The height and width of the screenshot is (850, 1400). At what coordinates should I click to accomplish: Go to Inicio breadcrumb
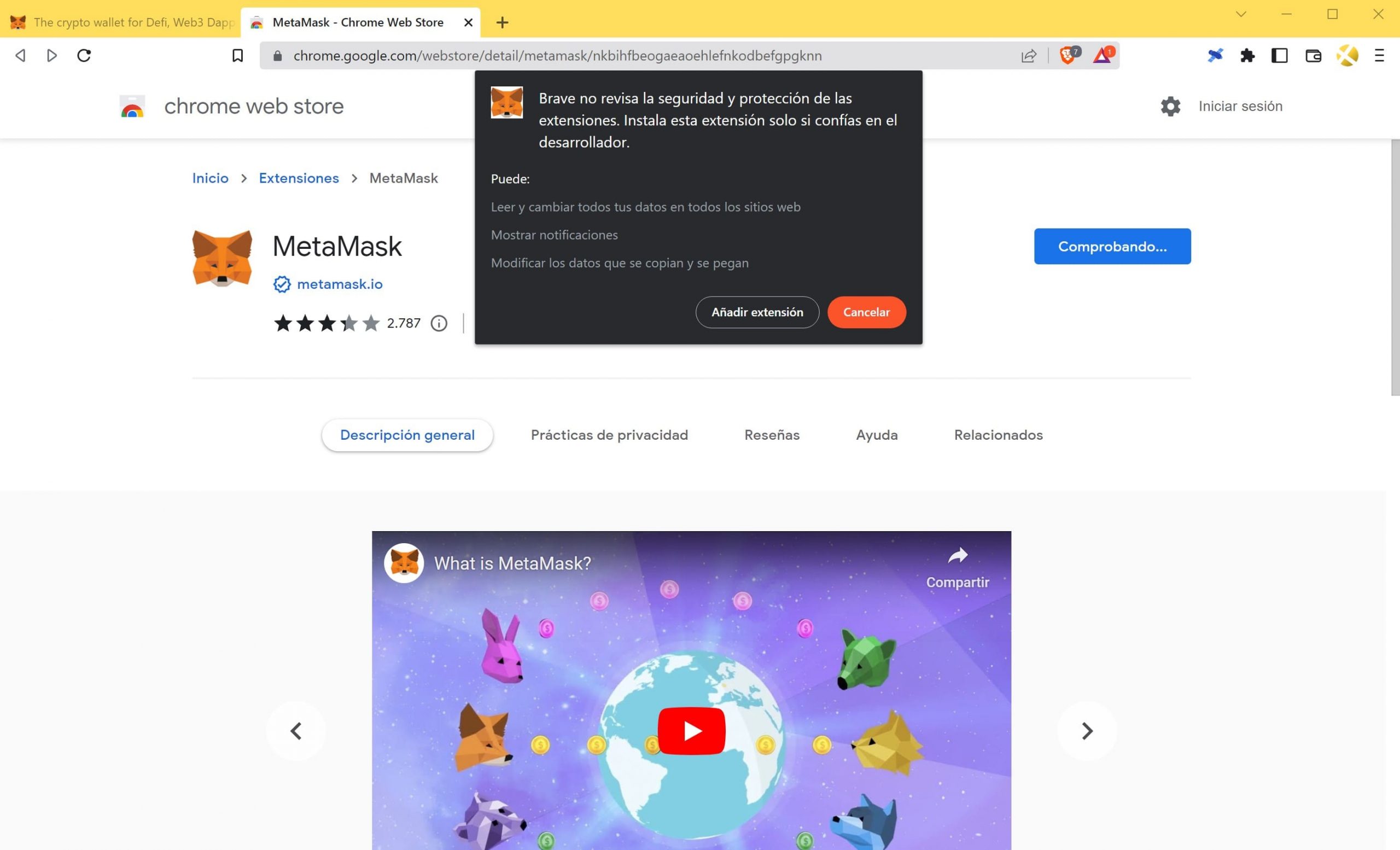tap(210, 178)
